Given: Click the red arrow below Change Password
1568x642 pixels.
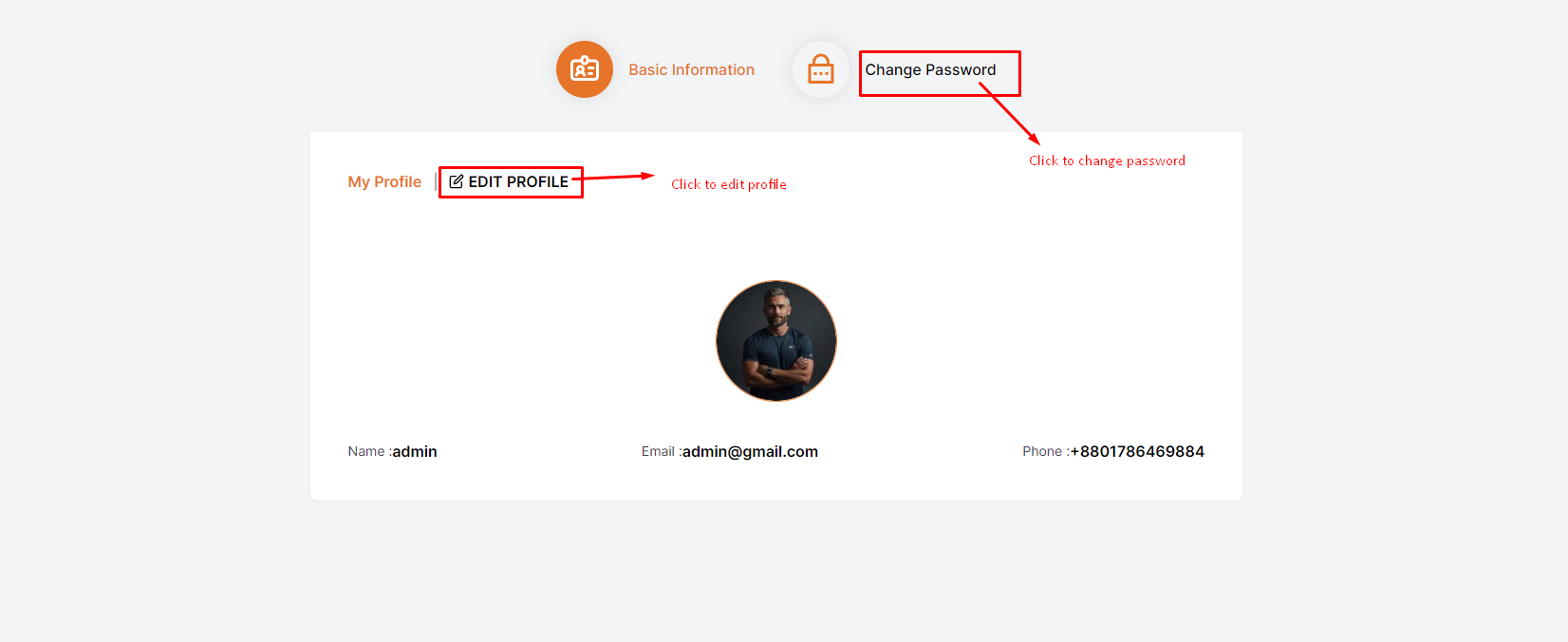Looking at the screenshot, I should click(x=1010, y=114).
